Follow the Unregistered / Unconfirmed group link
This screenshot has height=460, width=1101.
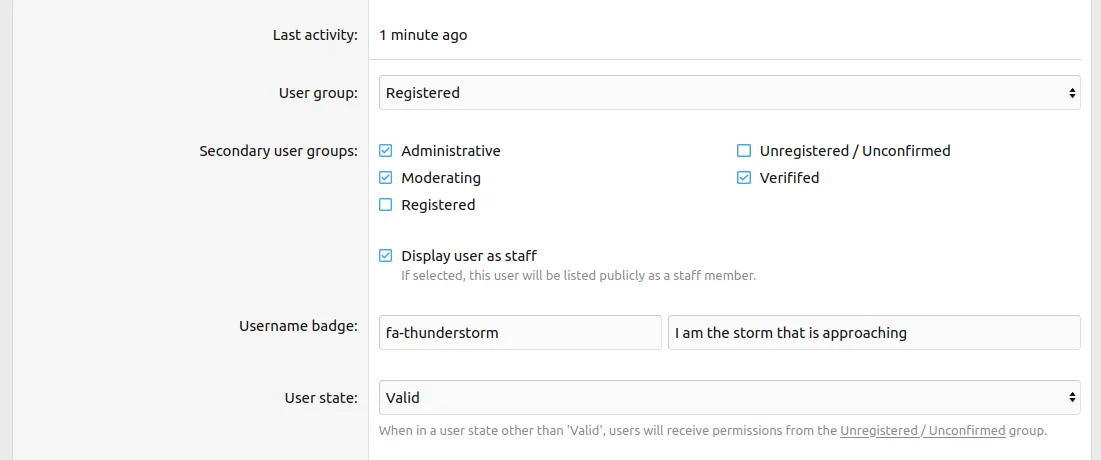[922, 431]
